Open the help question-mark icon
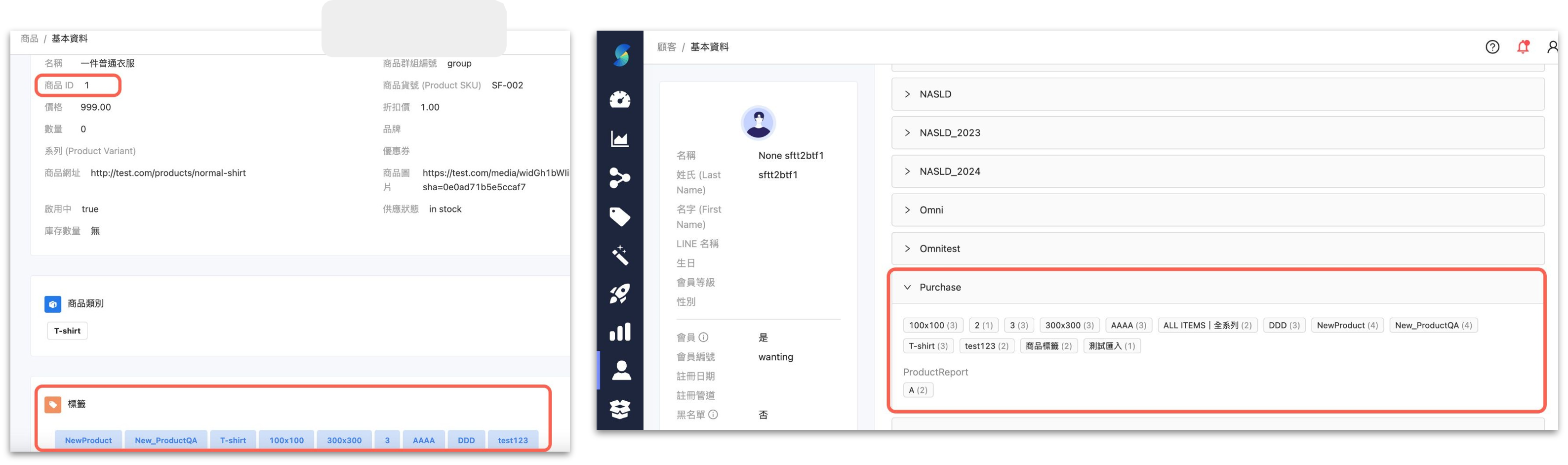This screenshot has height=465, width=1568. pyautogui.click(x=1492, y=46)
